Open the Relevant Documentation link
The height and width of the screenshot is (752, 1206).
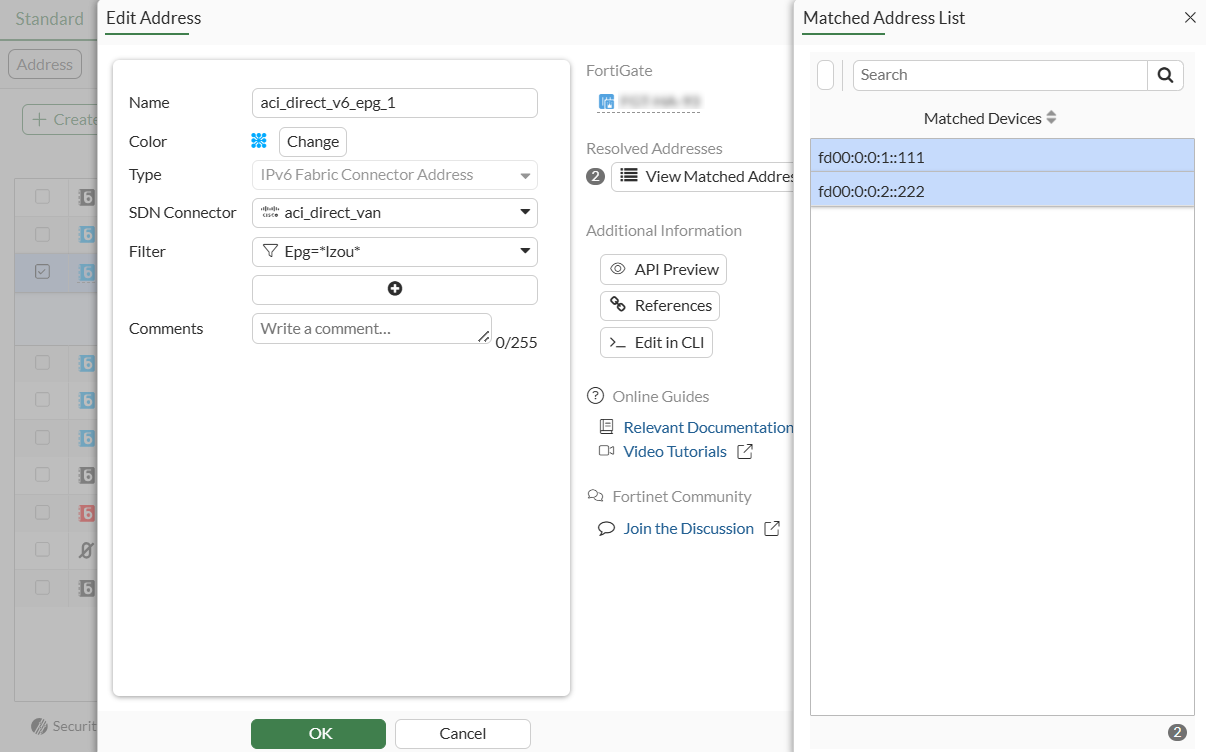(x=708, y=427)
